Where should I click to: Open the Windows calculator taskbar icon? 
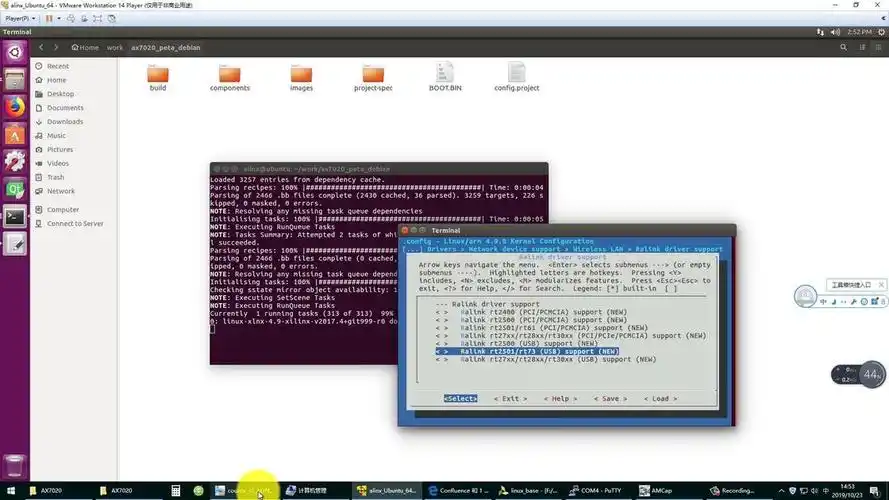176,491
